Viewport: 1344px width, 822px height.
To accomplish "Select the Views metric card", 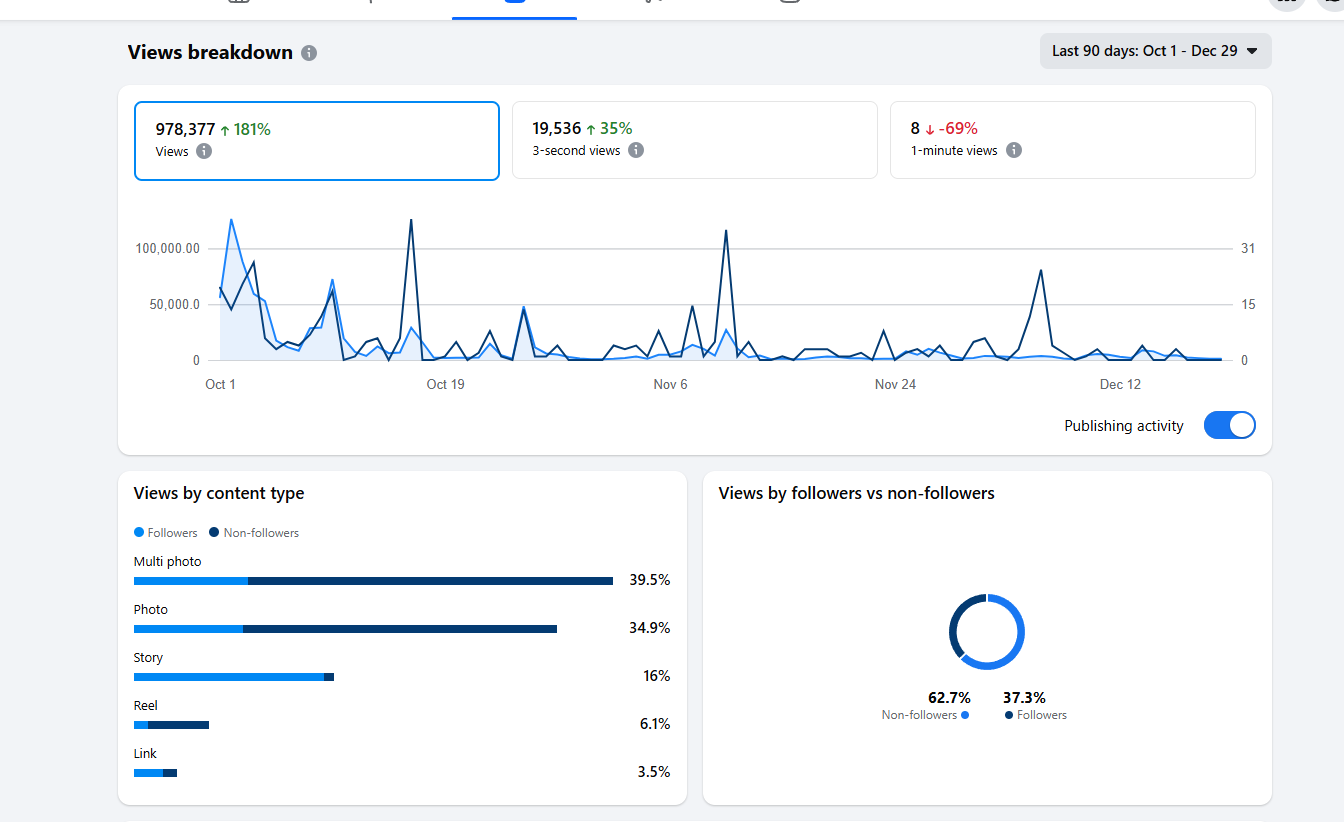I will point(316,141).
